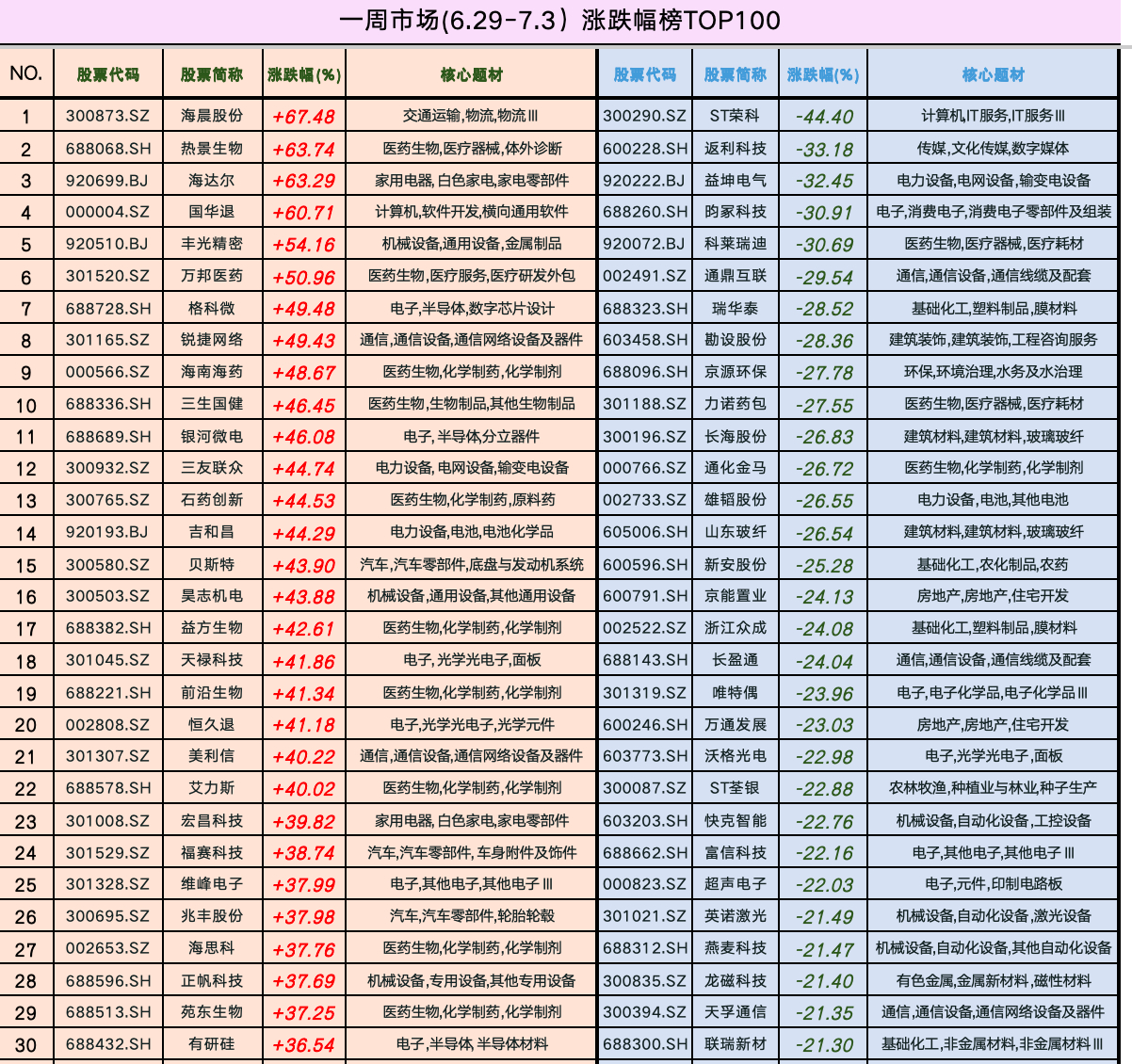1132x1064 pixels.
Task: Select loser stock ST荣科
Action: tap(735, 116)
